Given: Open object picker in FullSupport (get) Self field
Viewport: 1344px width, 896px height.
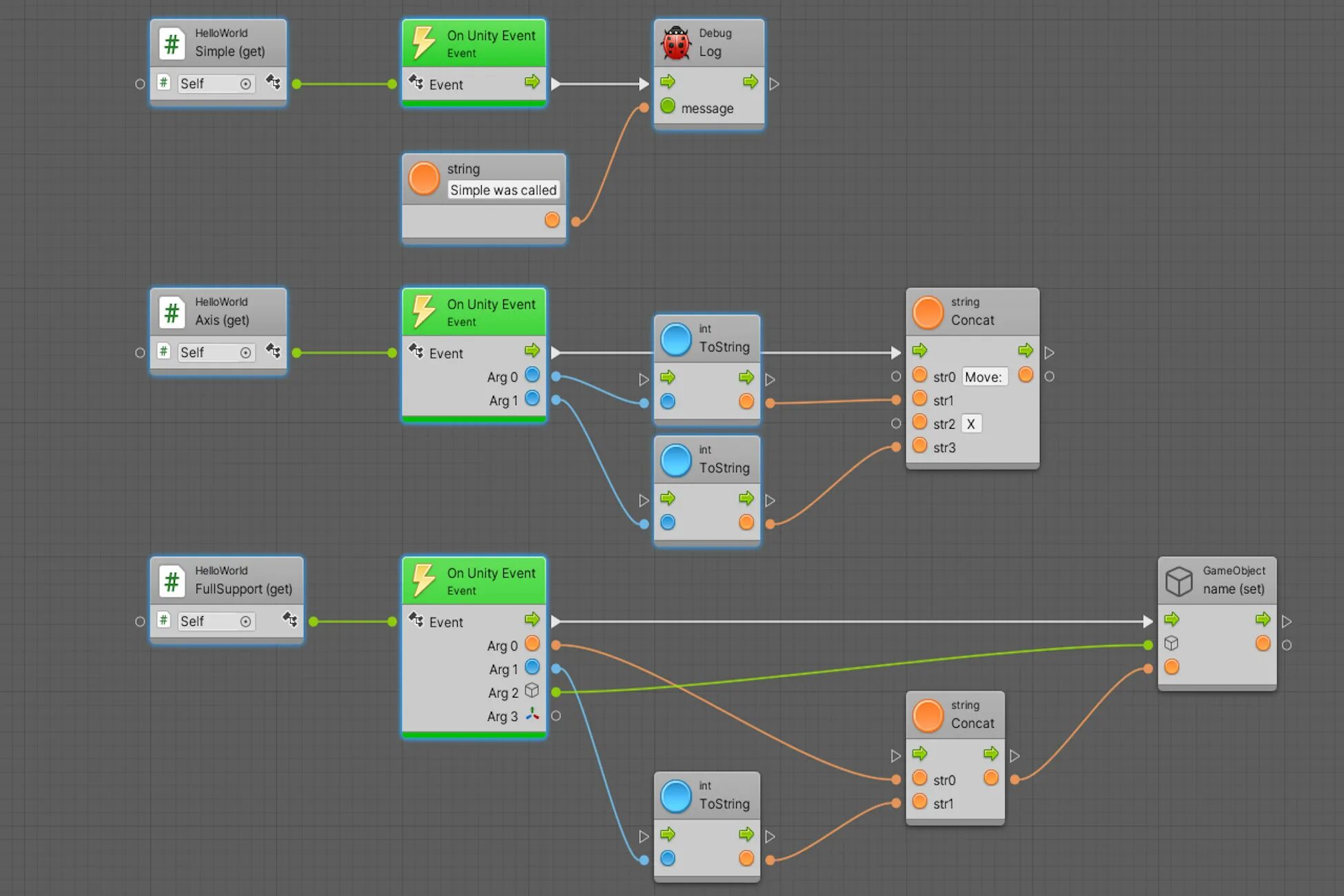Looking at the screenshot, I should (245, 622).
